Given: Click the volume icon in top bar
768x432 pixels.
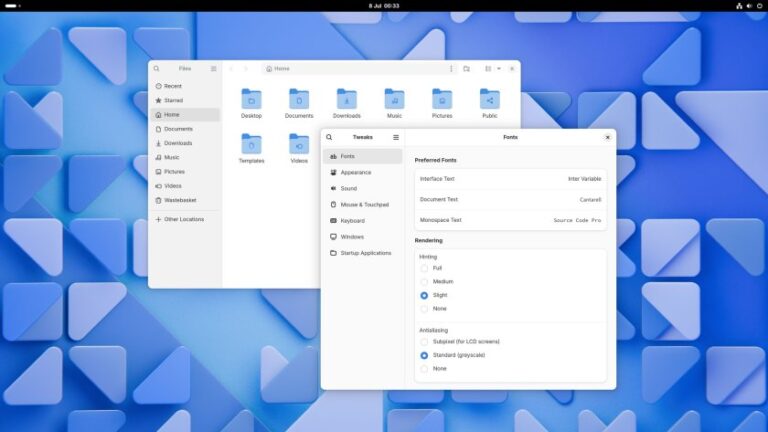Looking at the screenshot, I should click(749, 6).
